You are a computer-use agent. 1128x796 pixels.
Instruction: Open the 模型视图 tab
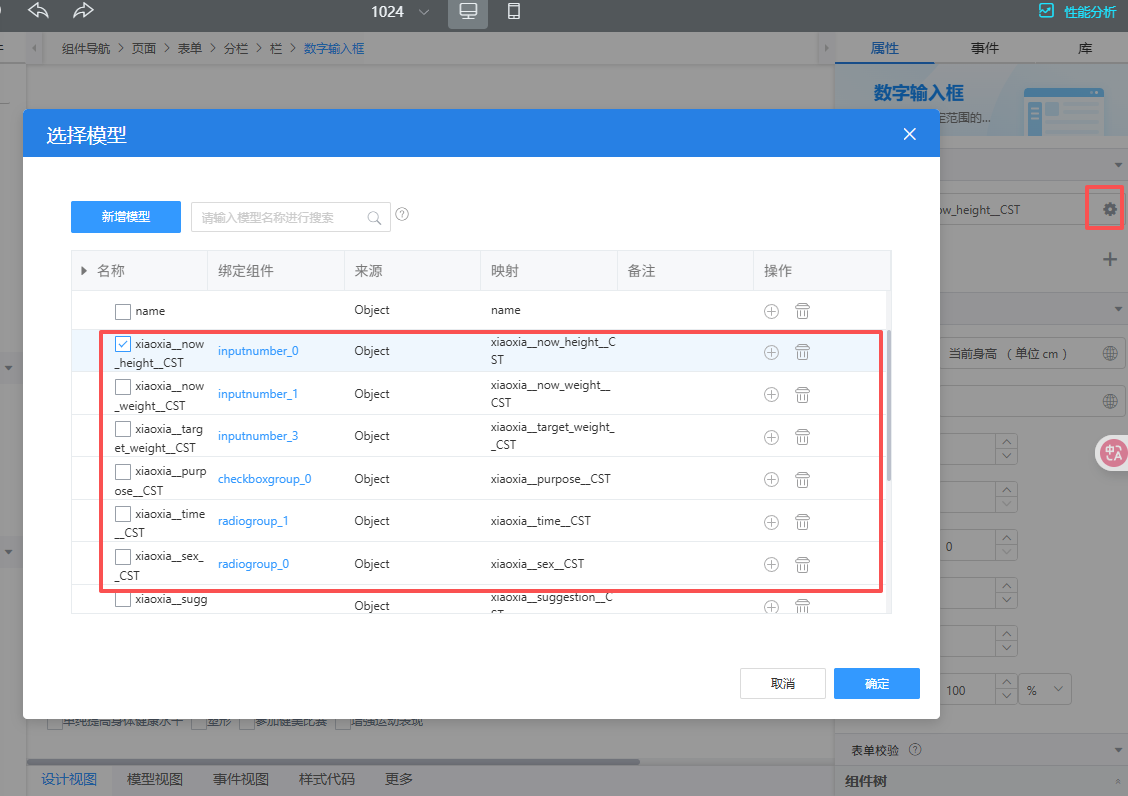(155, 779)
